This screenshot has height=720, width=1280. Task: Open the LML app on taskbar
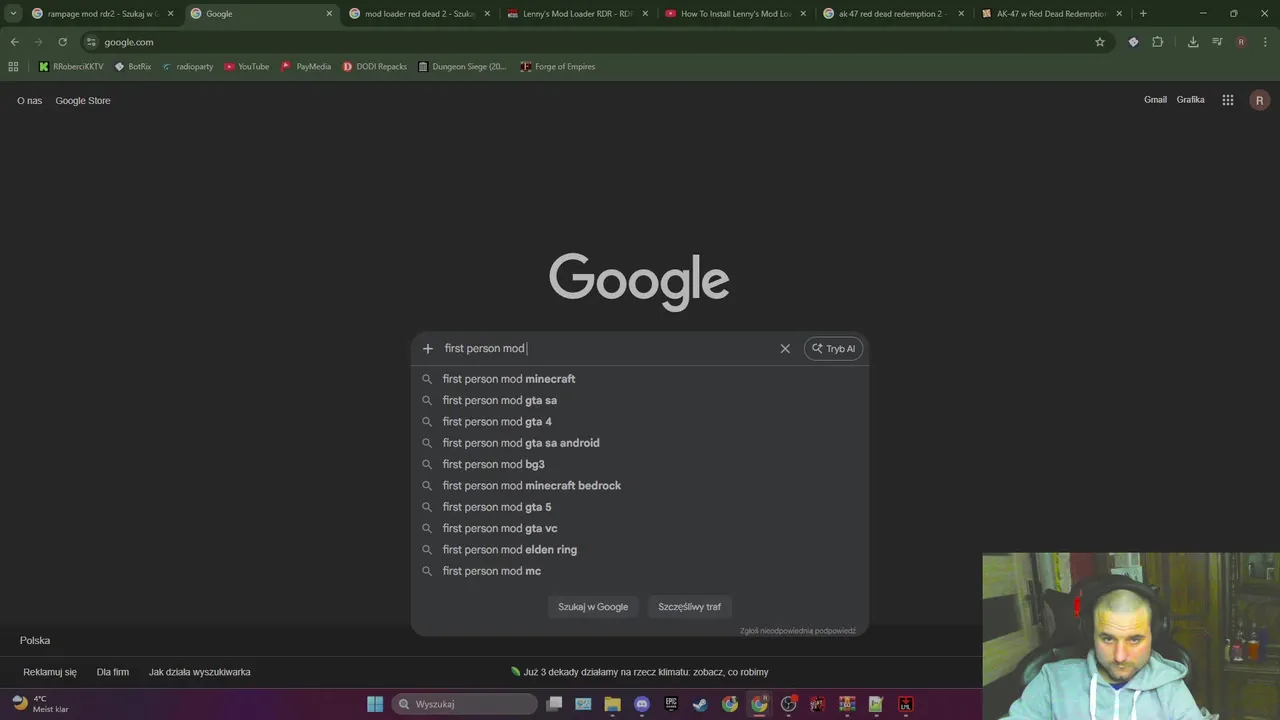click(906, 704)
